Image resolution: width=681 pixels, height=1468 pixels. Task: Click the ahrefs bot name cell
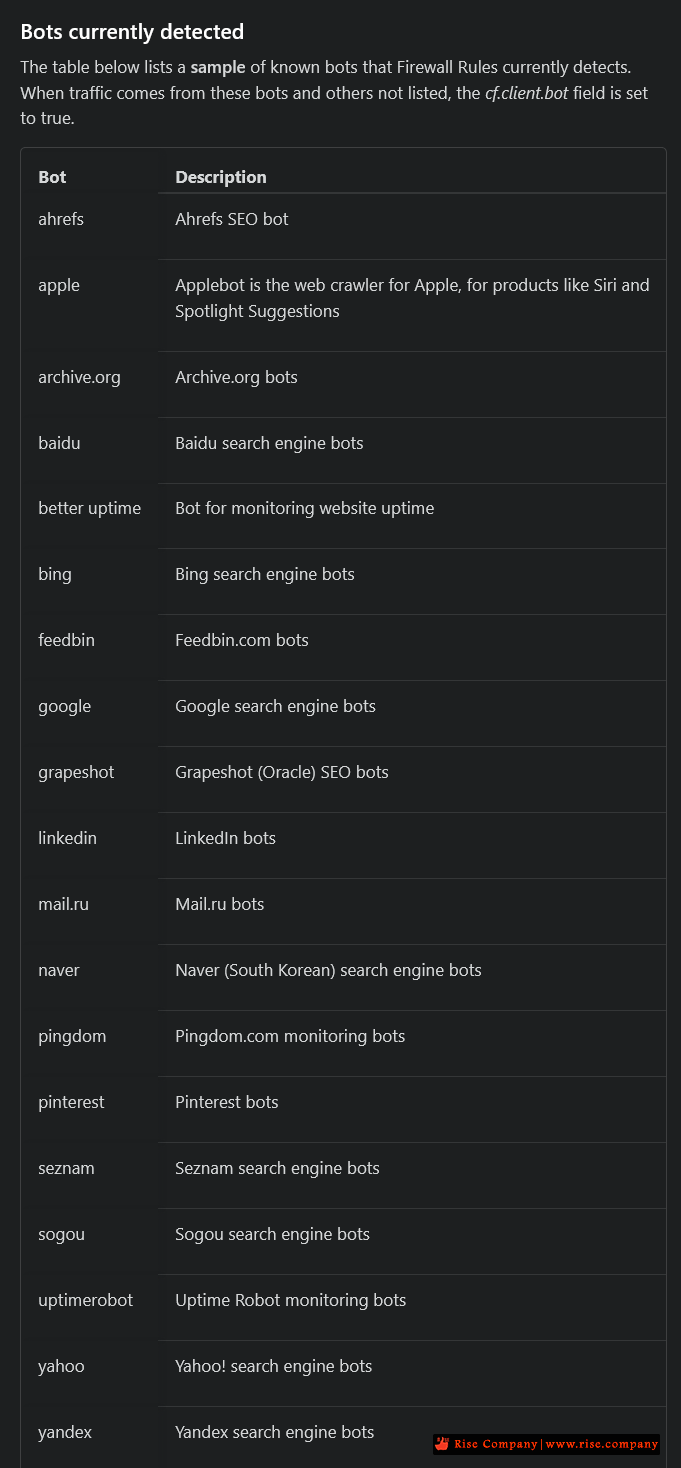tap(61, 219)
